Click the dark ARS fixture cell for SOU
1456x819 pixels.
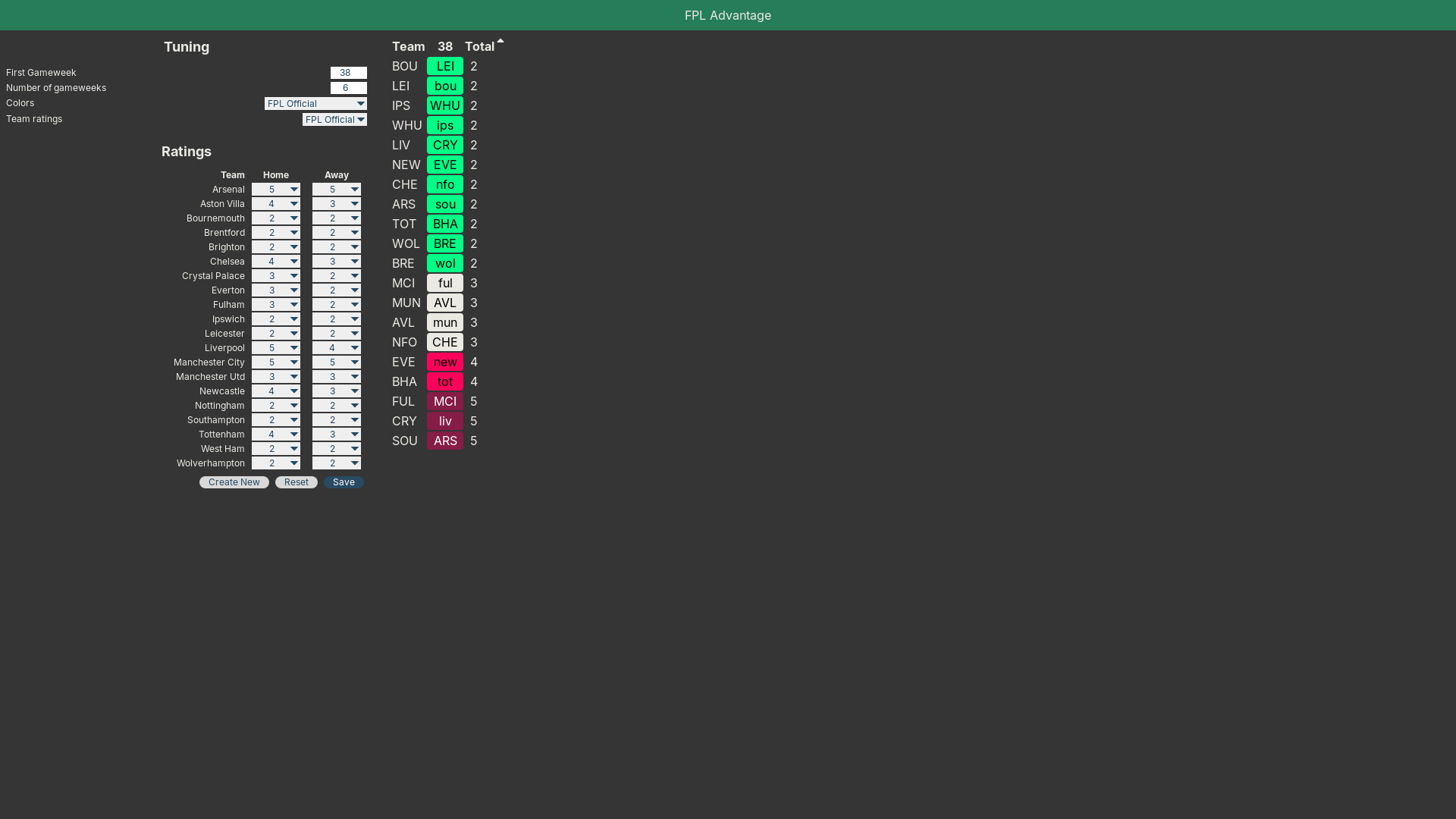[445, 441]
